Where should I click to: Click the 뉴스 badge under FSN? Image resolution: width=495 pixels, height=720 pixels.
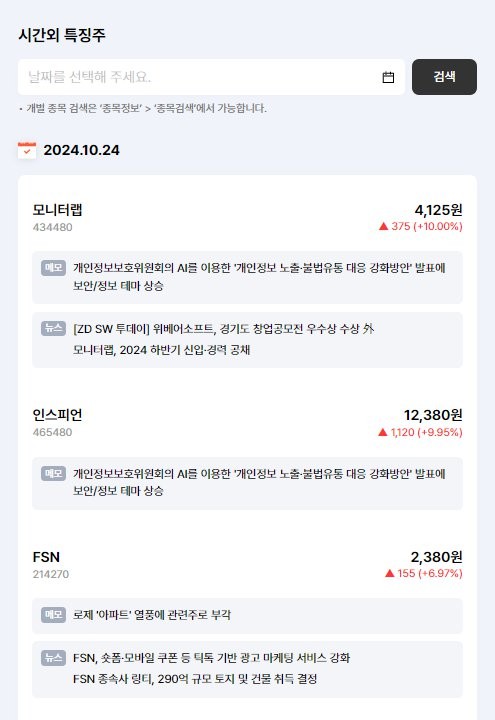(x=53, y=658)
